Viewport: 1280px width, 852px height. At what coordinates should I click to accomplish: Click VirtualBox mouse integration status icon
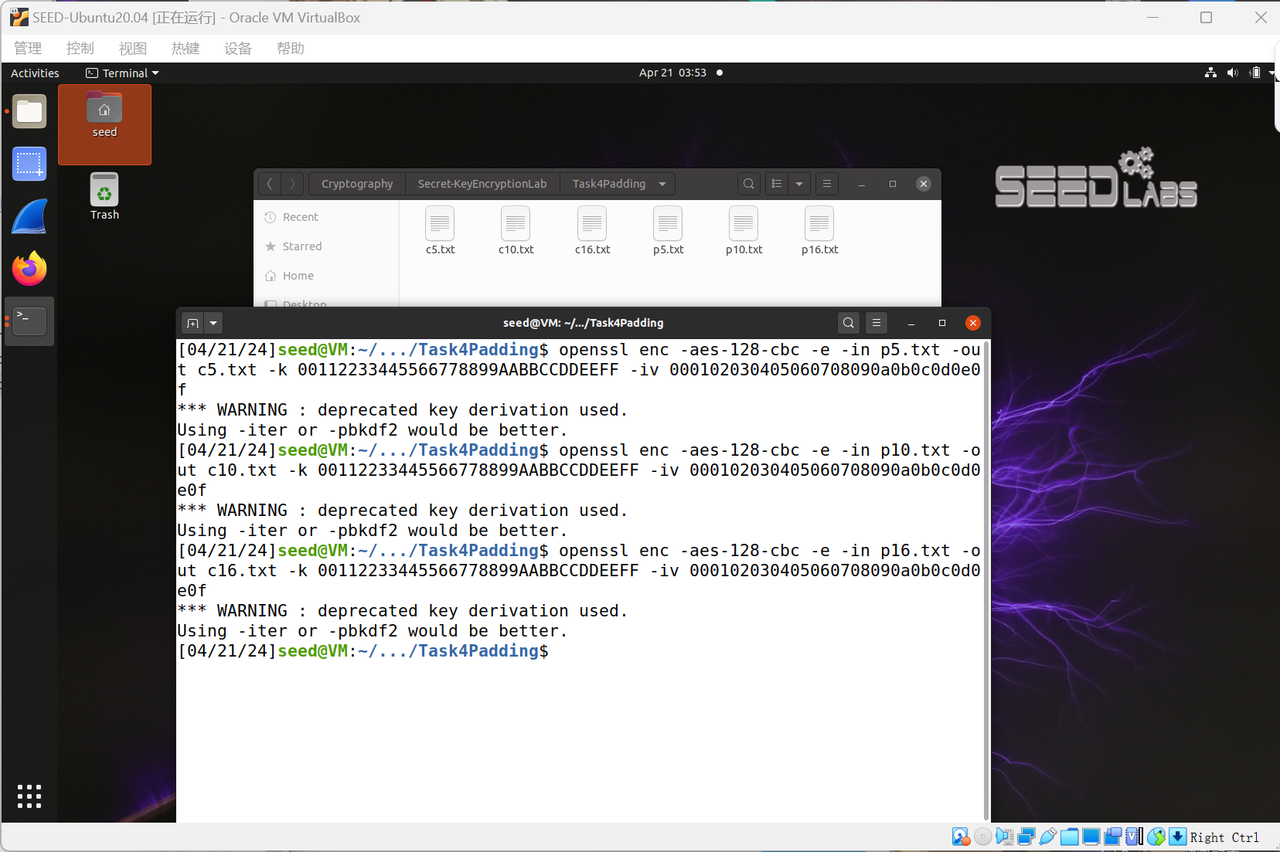click(x=1156, y=837)
